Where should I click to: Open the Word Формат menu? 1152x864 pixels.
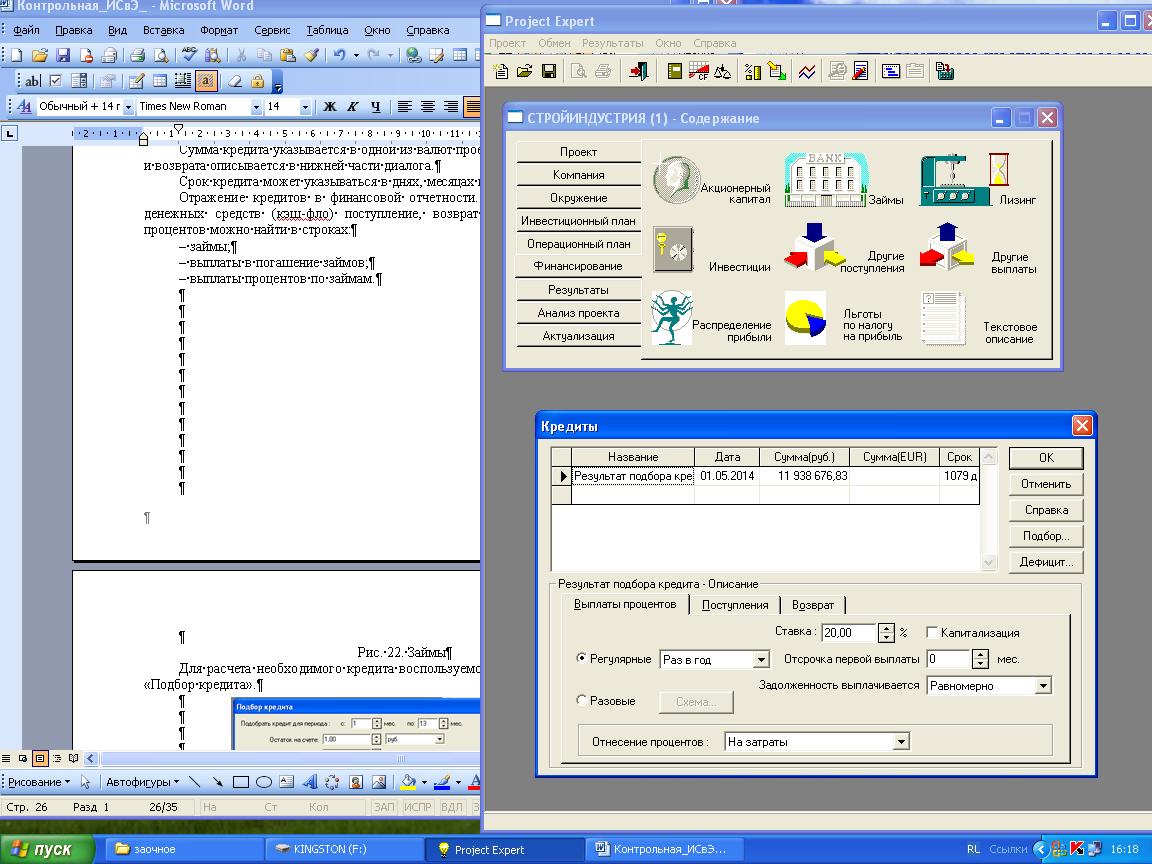click(219, 30)
